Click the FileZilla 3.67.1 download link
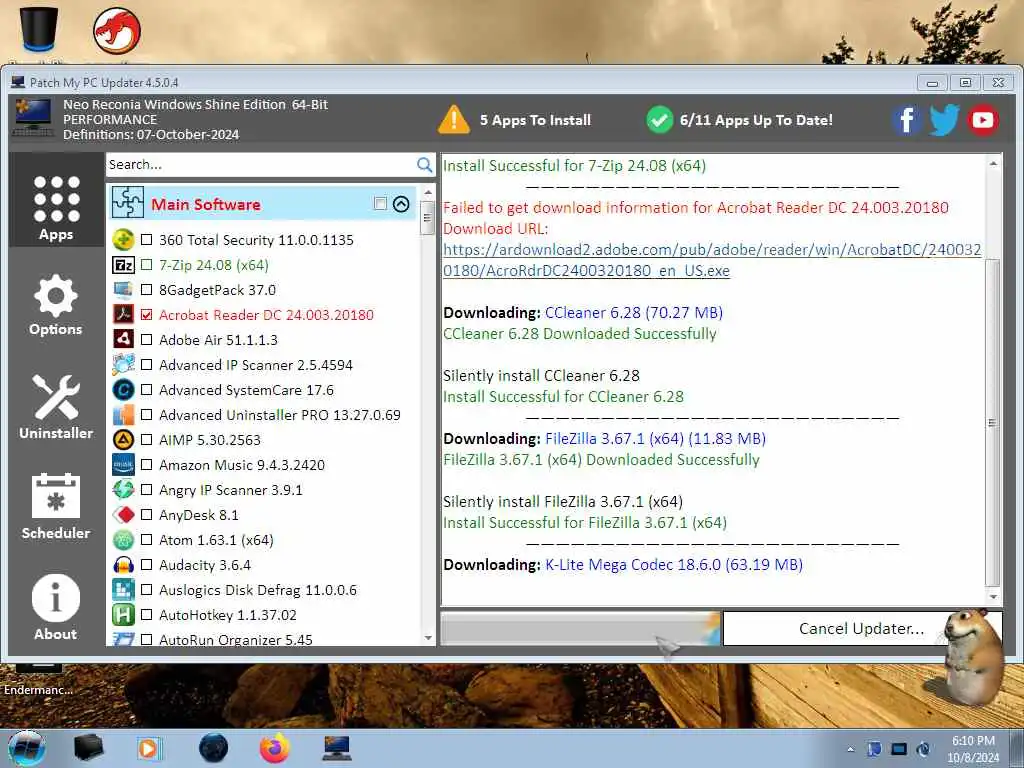Screen dimensions: 1024x768 click(655, 438)
